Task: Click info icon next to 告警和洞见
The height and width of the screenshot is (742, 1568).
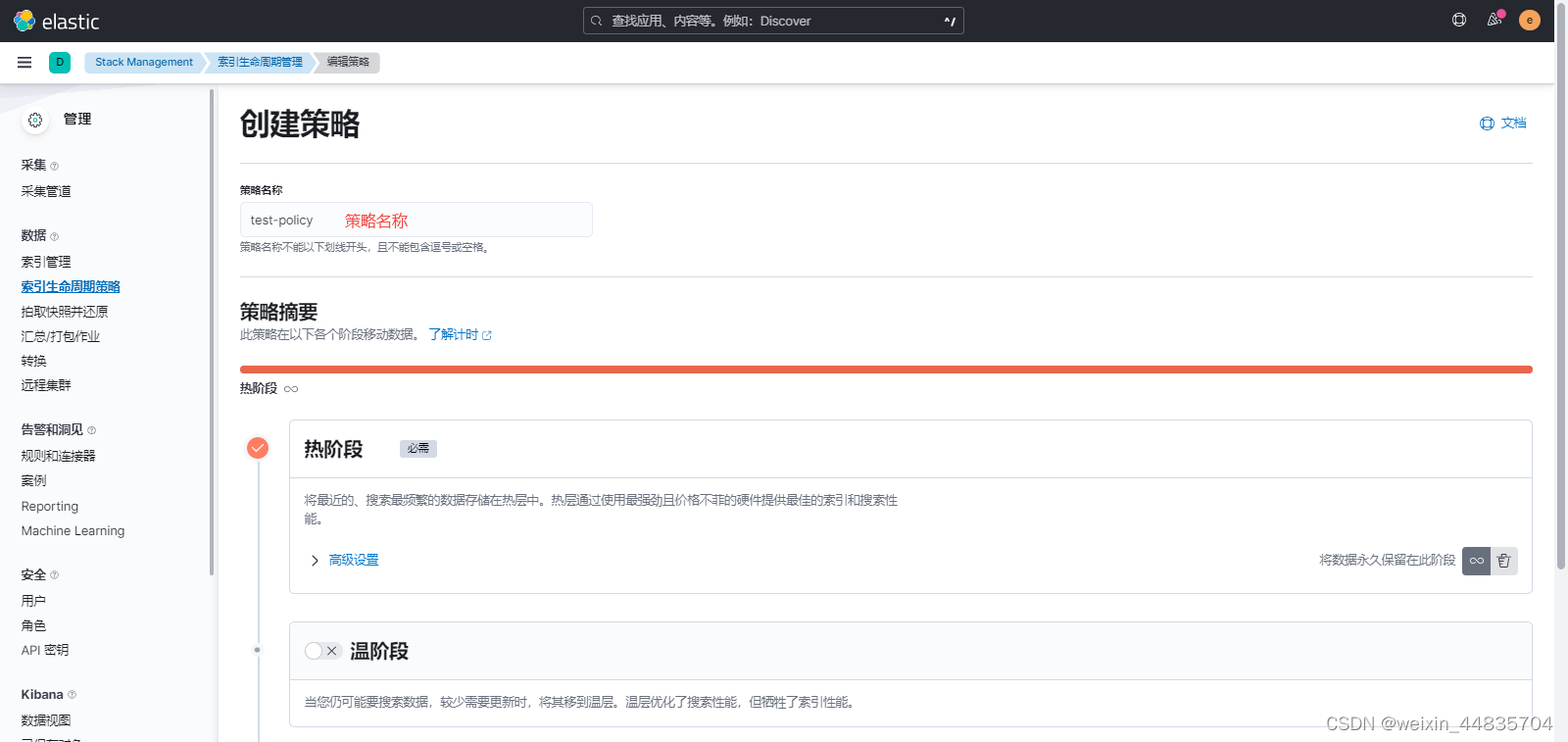Action: tap(91, 430)
